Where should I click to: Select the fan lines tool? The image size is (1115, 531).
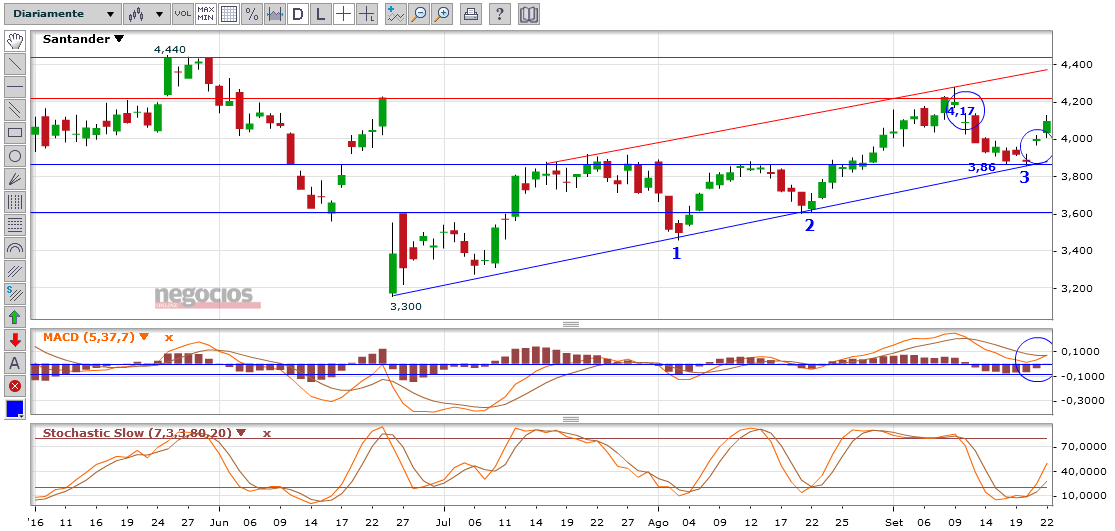pyautogui.click(x=15, y=178)
